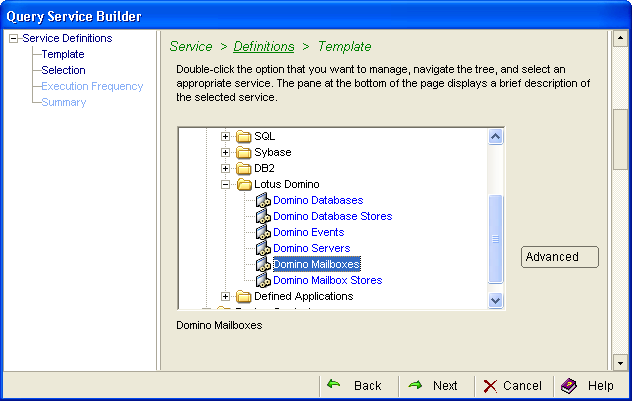Select Service Definitions root label

67,38
